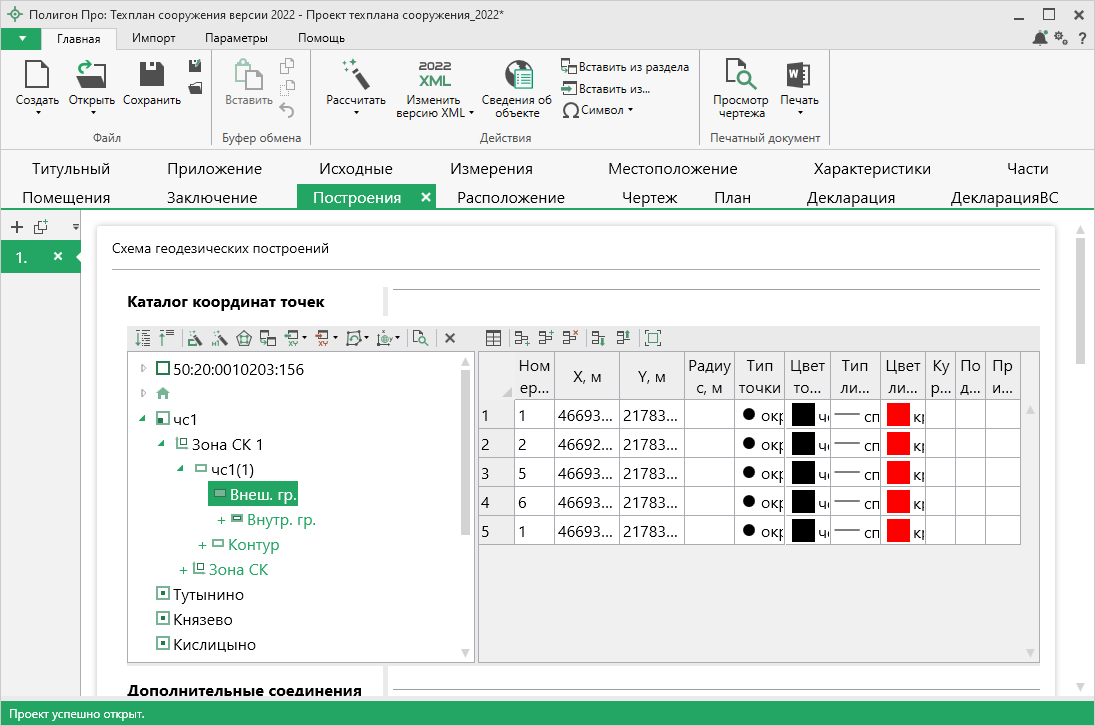This screenshot has height=726, width=1095.
Task: Collapse the чс1 tree node
Action: coord(143,419)
